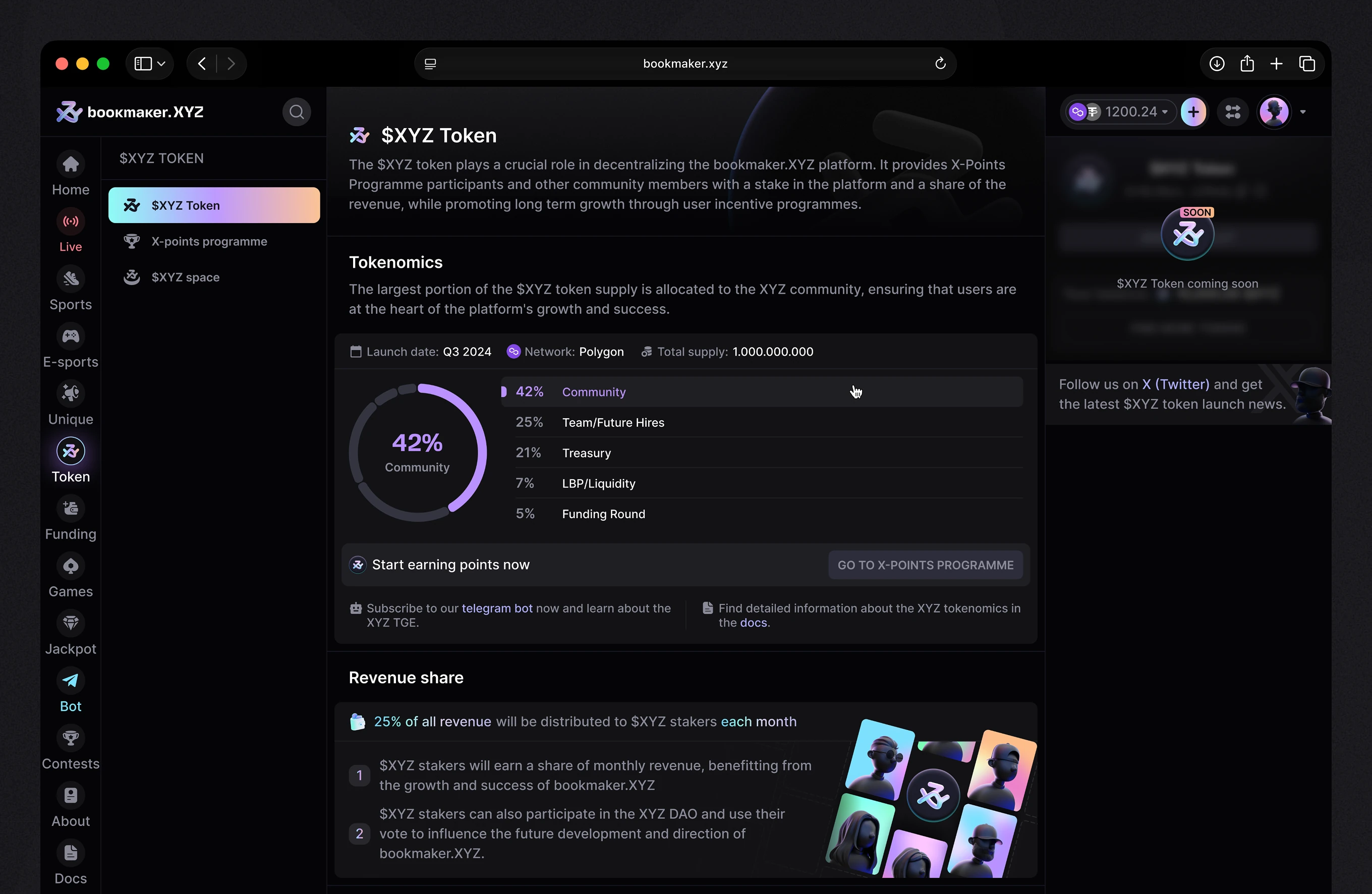Open the swap/exchange icon in header
The width and height of the screenshot is (1372, 894).
click(x=1232, y=112)
